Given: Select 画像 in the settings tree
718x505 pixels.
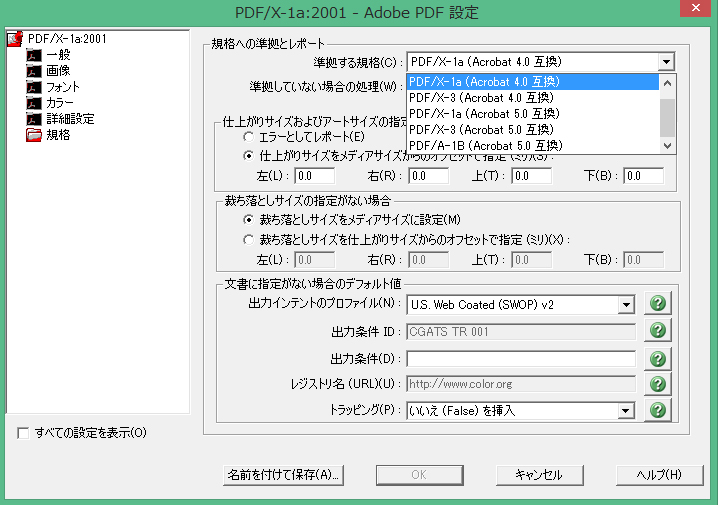Looking at the screenshot, I should [58, 71].
